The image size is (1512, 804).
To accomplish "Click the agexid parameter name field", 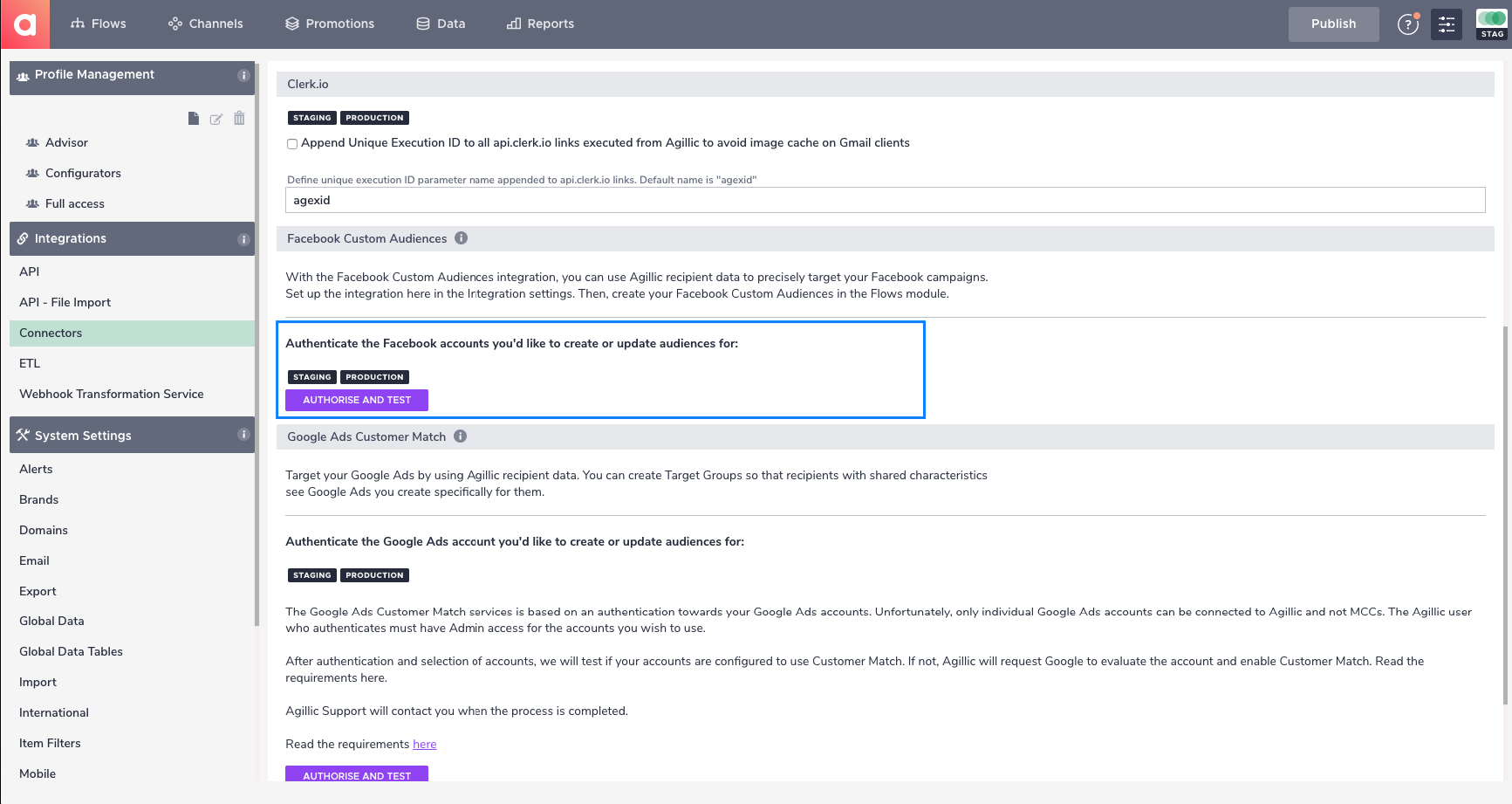I will click(x=885, y=200).
